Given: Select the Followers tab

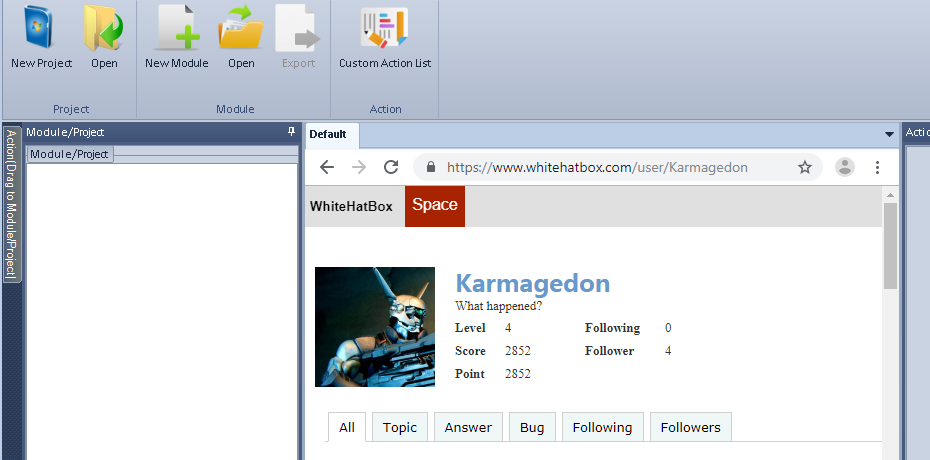Looking at the screenshot, I should 690,427.
